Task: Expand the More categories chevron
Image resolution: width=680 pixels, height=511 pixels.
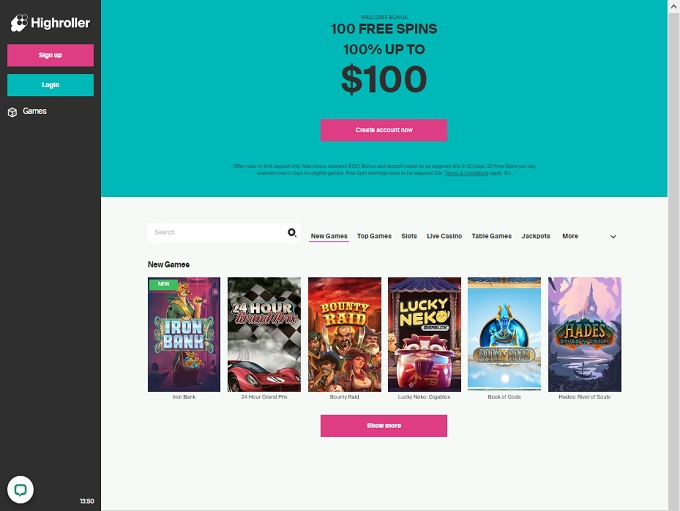Action: [x=613, y=236]
